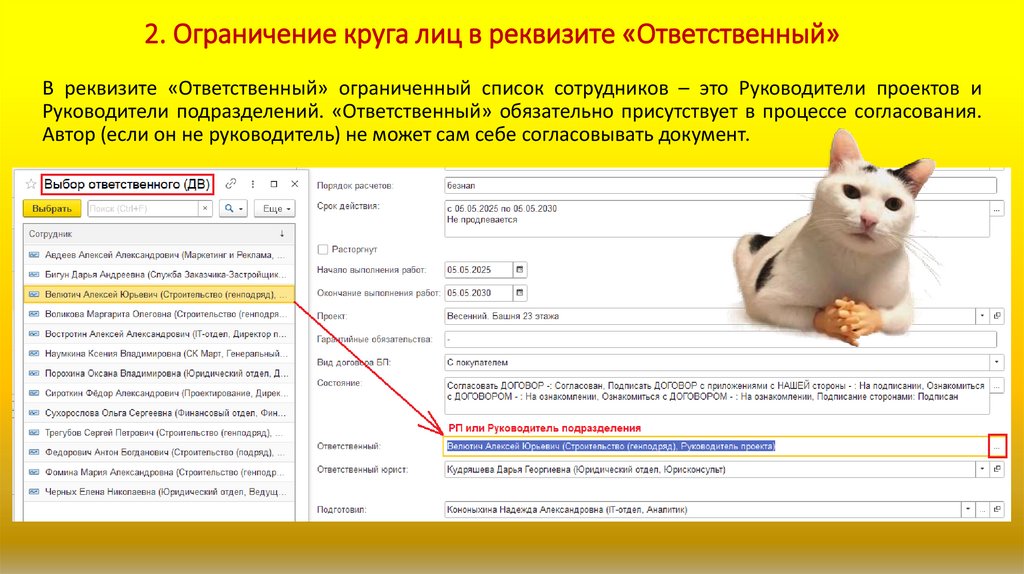Open the magnifier search options dropdown
The image size is (1024, 574).
[233, 208]
